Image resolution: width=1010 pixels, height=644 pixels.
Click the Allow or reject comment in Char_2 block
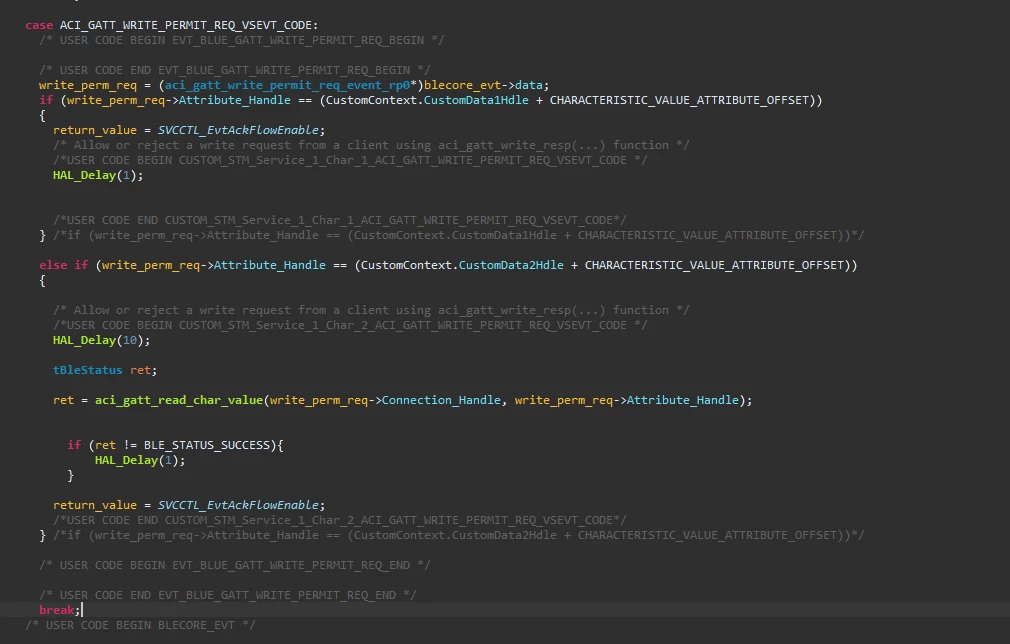point(371,310)
